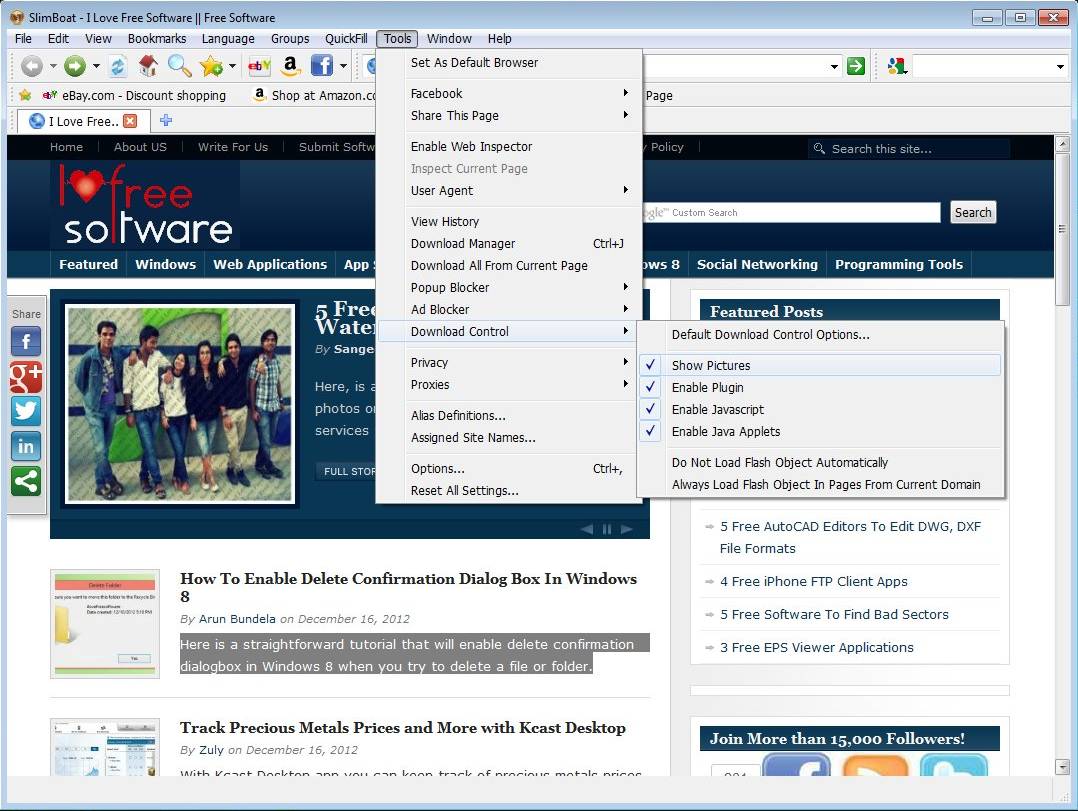The width and height of the screenshot is (1078, 811).
Task: Select Download Manager menu item
Action: [x=507, y=243]
